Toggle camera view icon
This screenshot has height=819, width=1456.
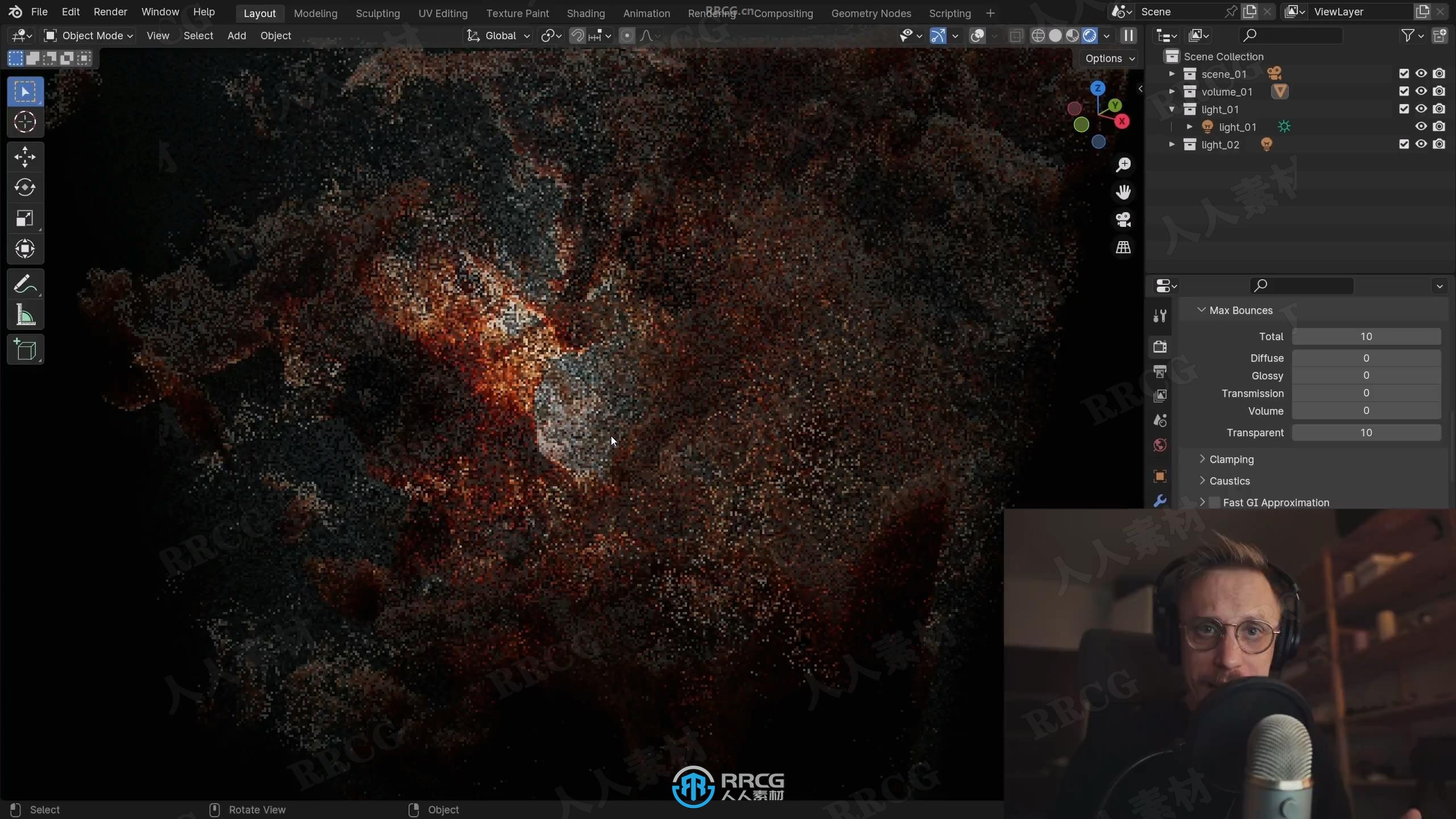click(x=1123, y=220)
